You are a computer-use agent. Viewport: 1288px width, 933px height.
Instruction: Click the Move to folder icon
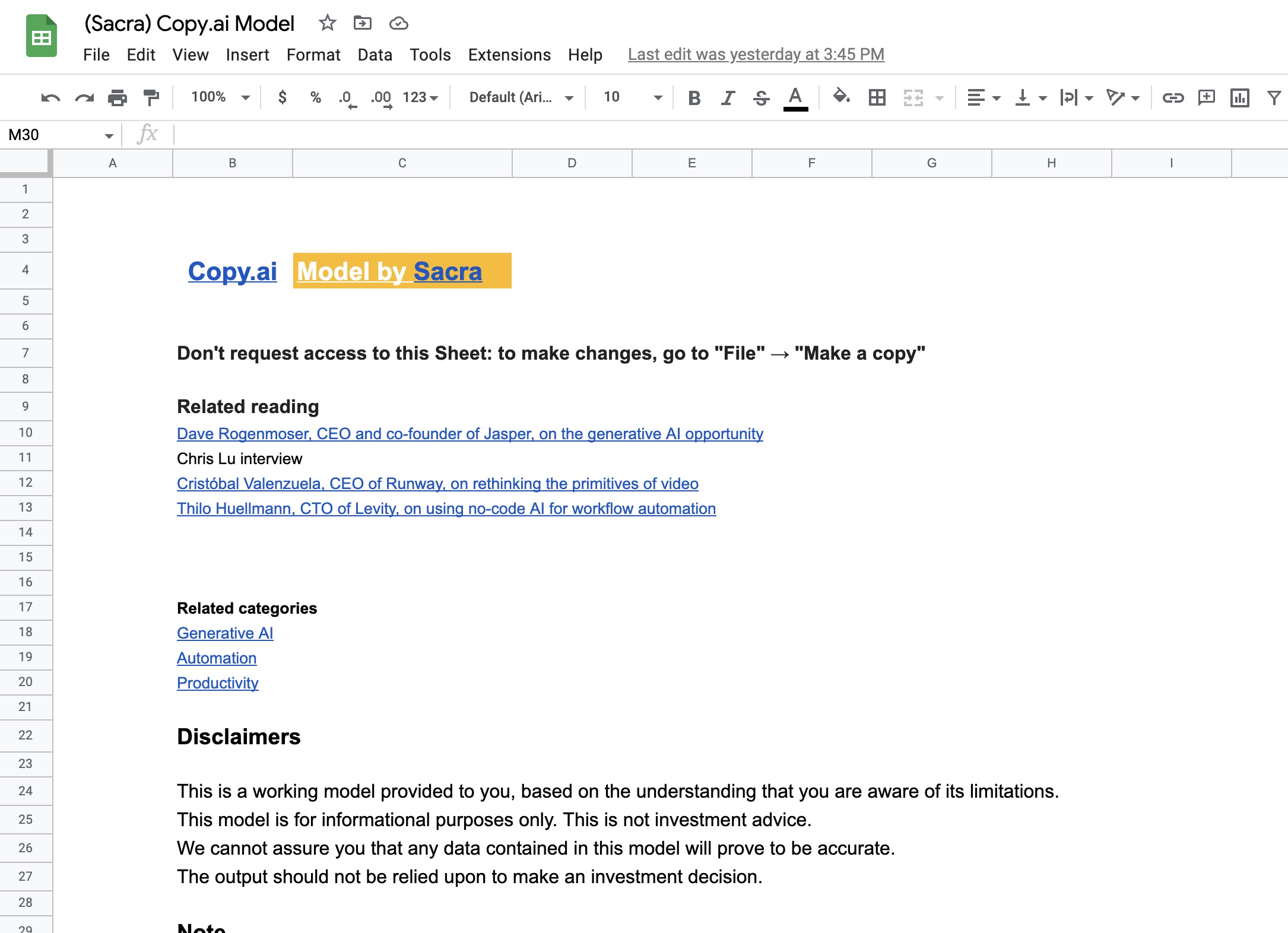click(362, 23)
